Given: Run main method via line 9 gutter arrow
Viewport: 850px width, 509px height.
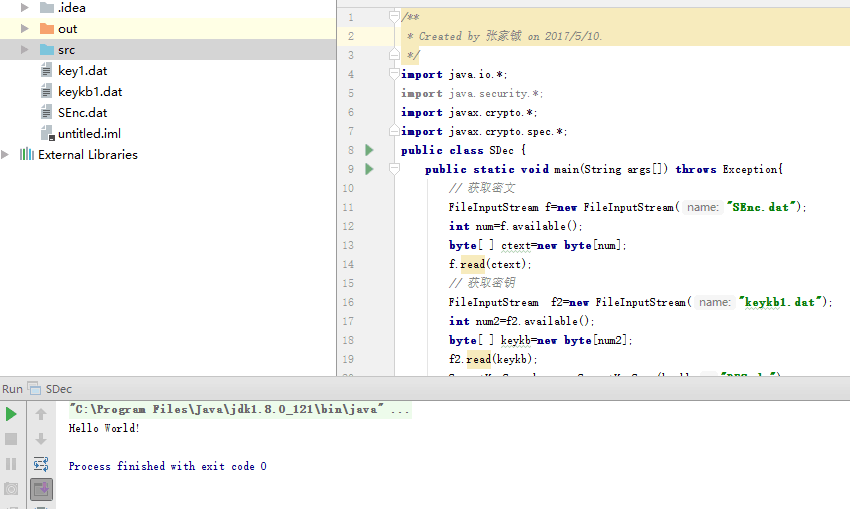Looking at the screenshot, I should [x=369, y=169].
